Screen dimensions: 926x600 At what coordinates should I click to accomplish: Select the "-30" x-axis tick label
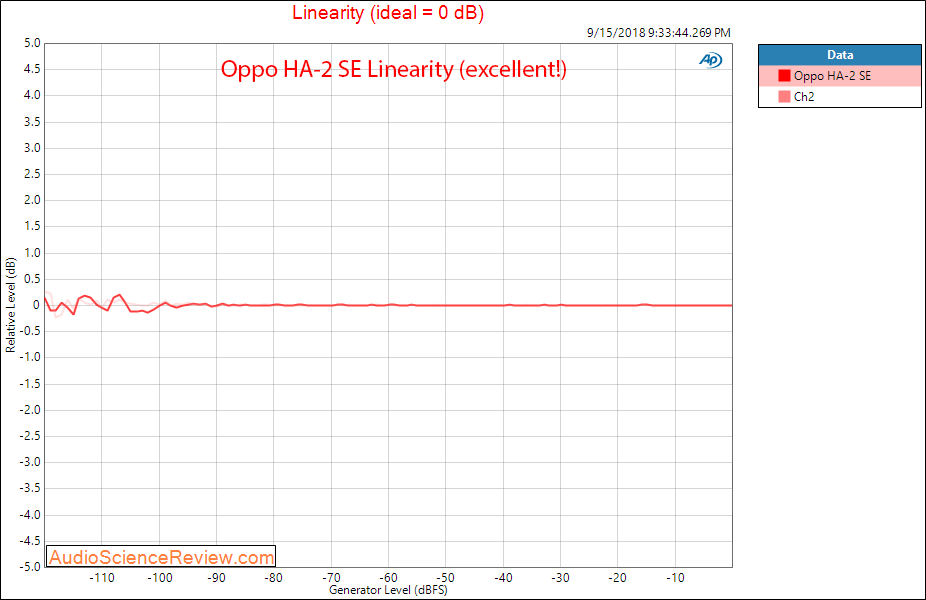point(560,578)
